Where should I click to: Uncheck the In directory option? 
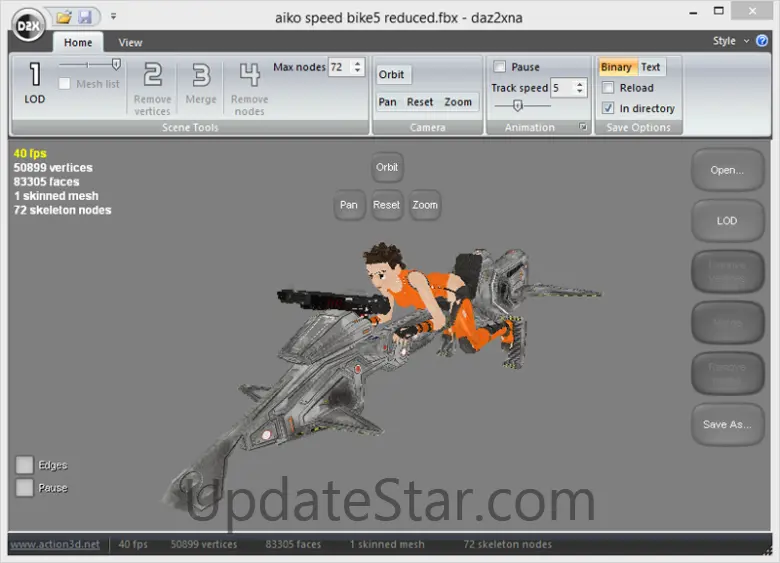click(608, 108)
